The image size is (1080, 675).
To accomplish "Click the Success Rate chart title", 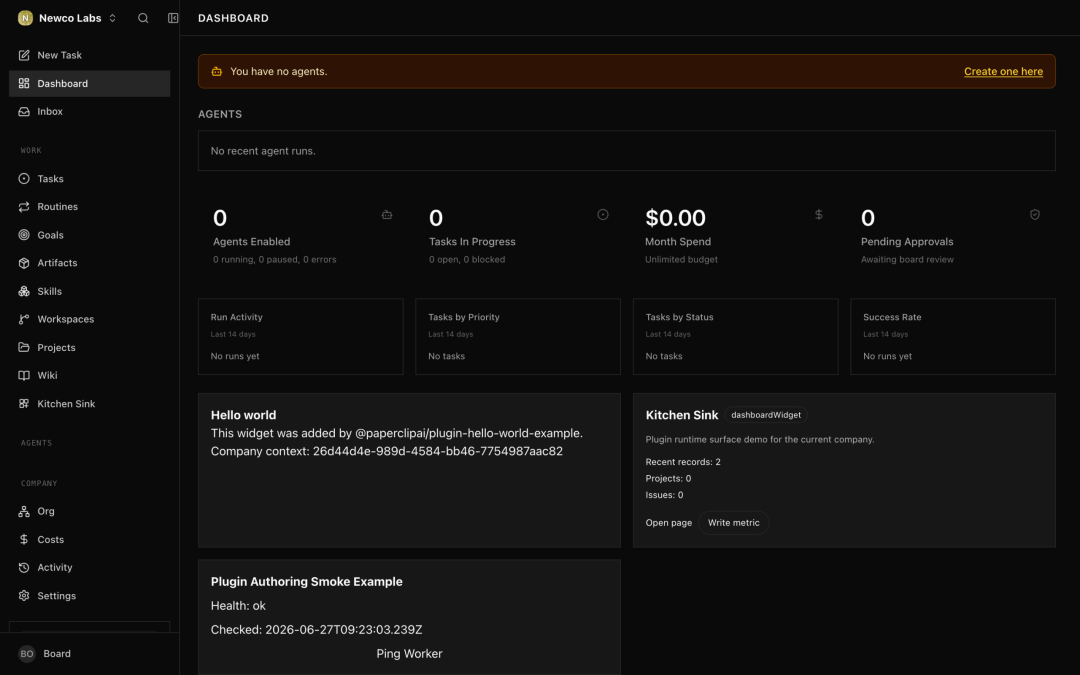I will pyautogui.click(x=892, y=318).
